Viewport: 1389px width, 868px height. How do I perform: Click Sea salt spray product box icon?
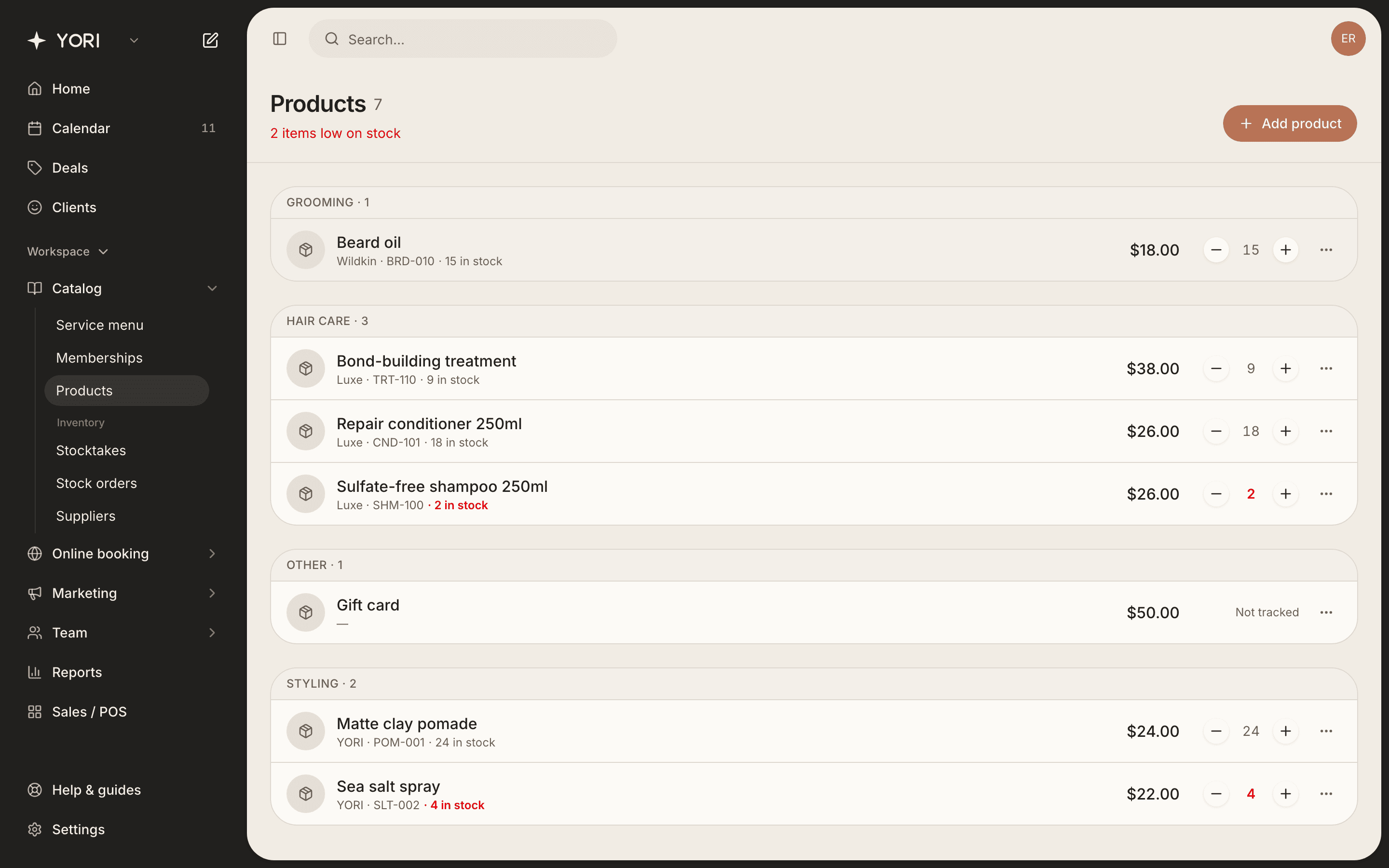click(306, 794)
